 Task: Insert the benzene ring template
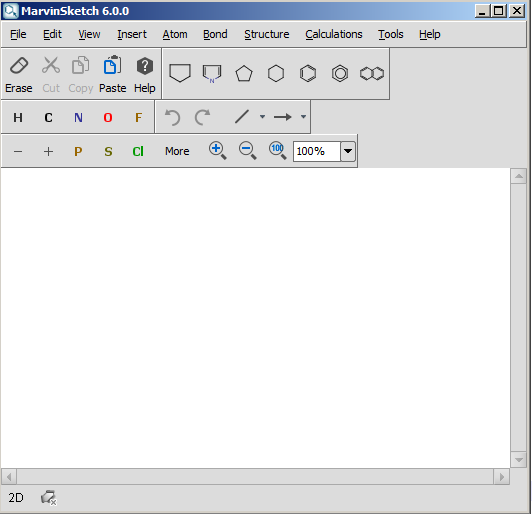308,73
